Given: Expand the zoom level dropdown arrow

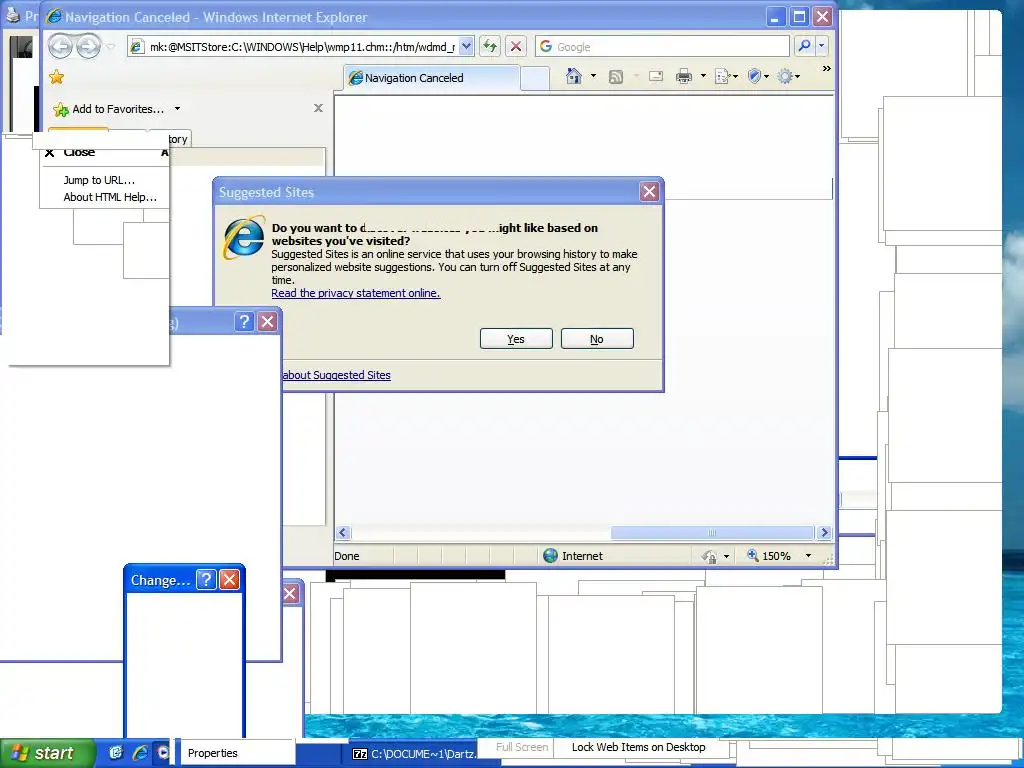Looking at the screenshot, I should (x=808, y=556).
